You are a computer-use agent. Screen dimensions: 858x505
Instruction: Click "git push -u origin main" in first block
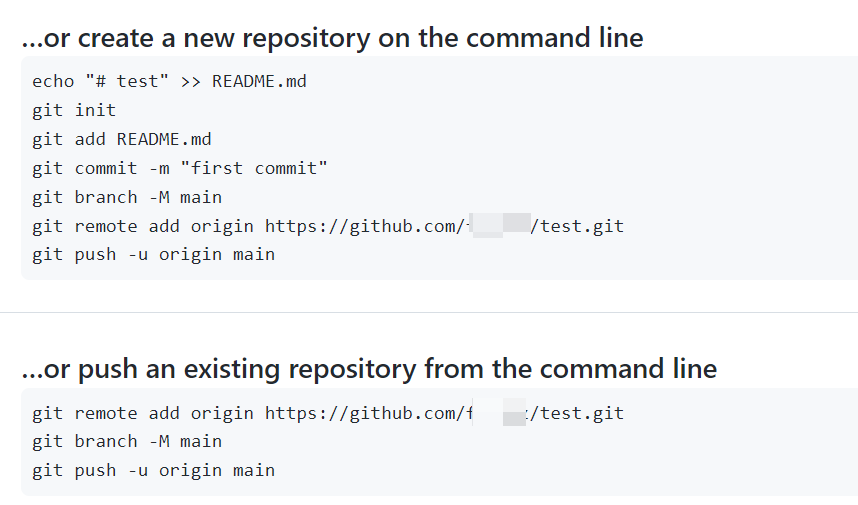(153, 254)
